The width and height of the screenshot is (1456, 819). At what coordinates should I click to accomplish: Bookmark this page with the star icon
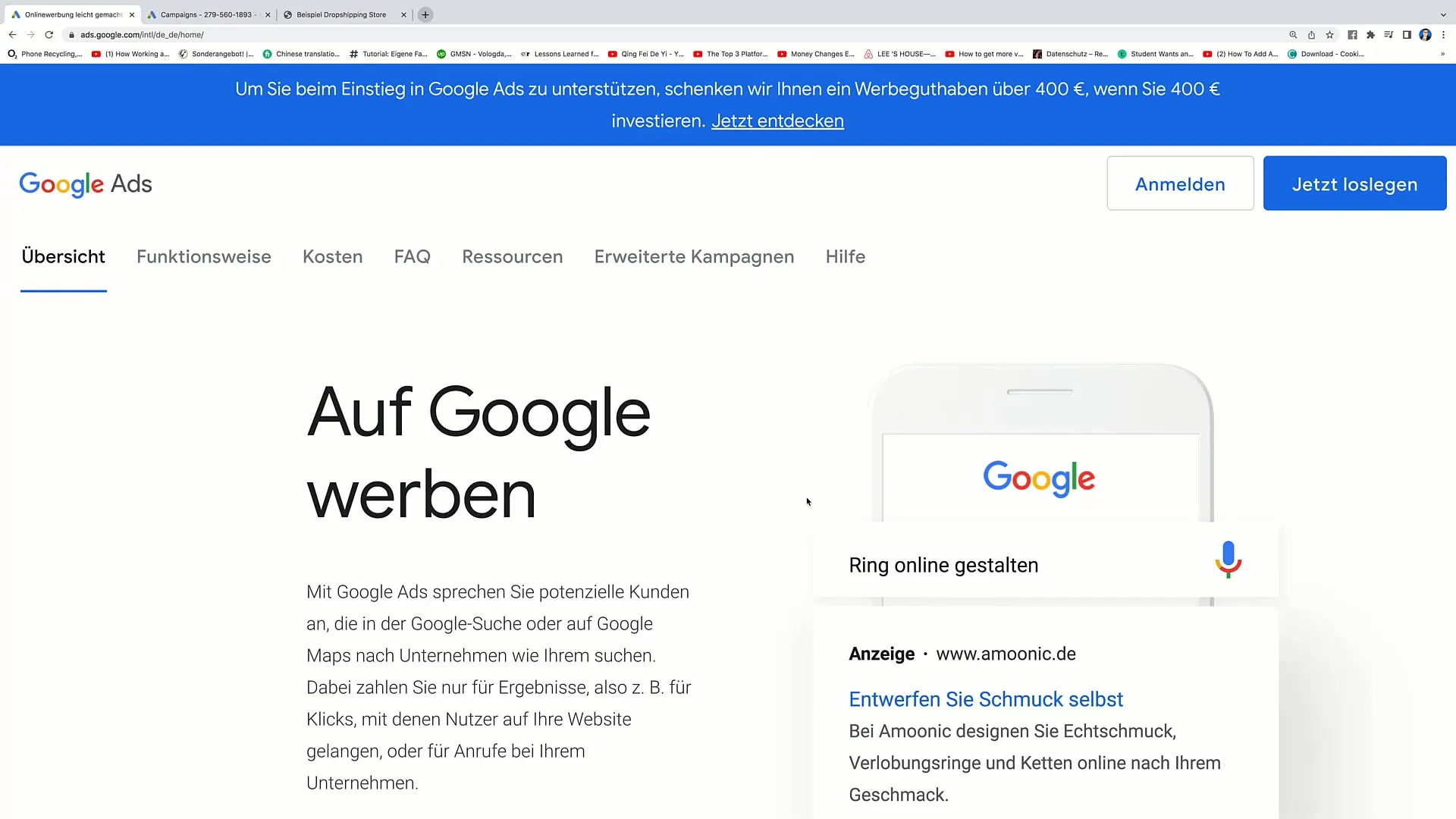(x=1329, y=35)
